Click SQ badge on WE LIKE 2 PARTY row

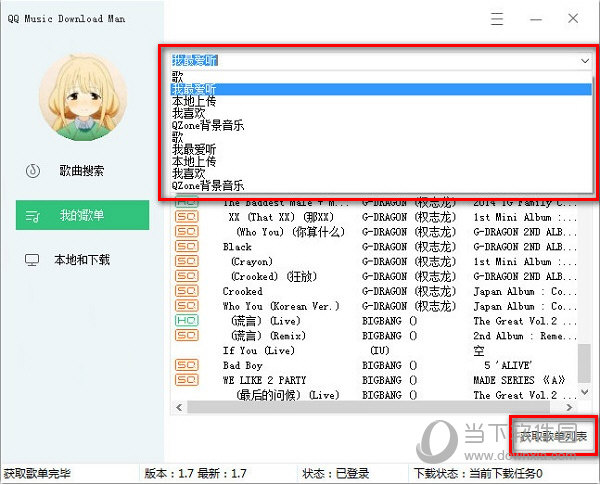[x=187, y=380]
